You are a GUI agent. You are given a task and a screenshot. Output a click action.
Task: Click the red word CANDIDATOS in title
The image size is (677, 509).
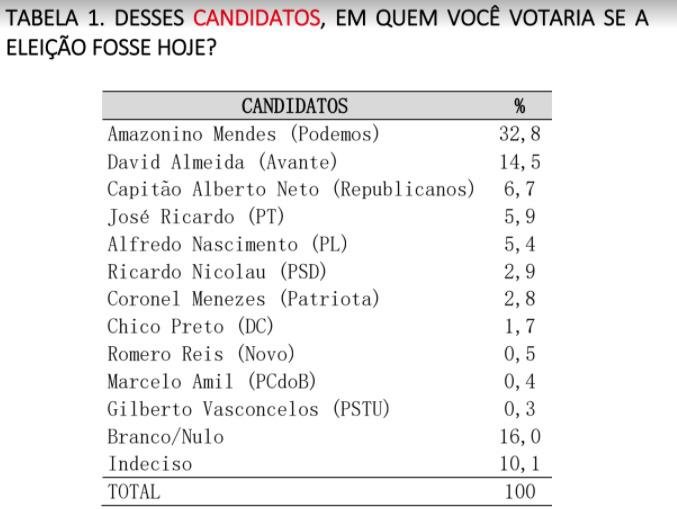(x=257, y=19)
